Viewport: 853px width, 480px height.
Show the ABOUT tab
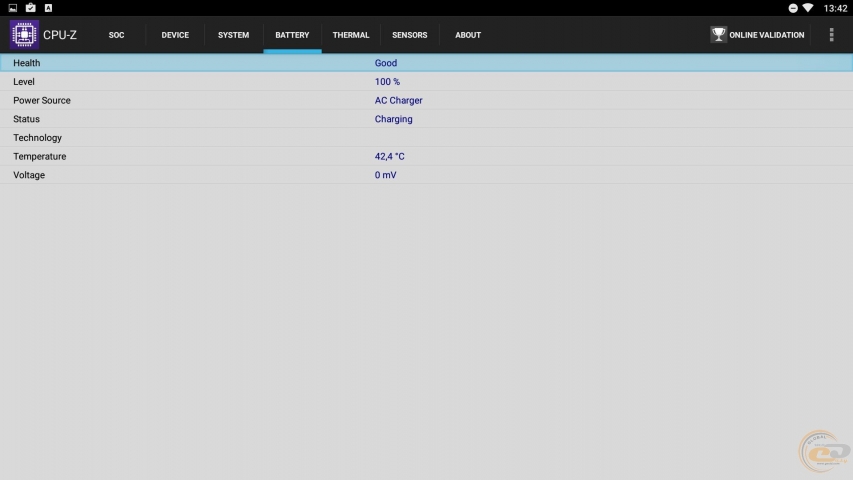click(x=468, y=35)
